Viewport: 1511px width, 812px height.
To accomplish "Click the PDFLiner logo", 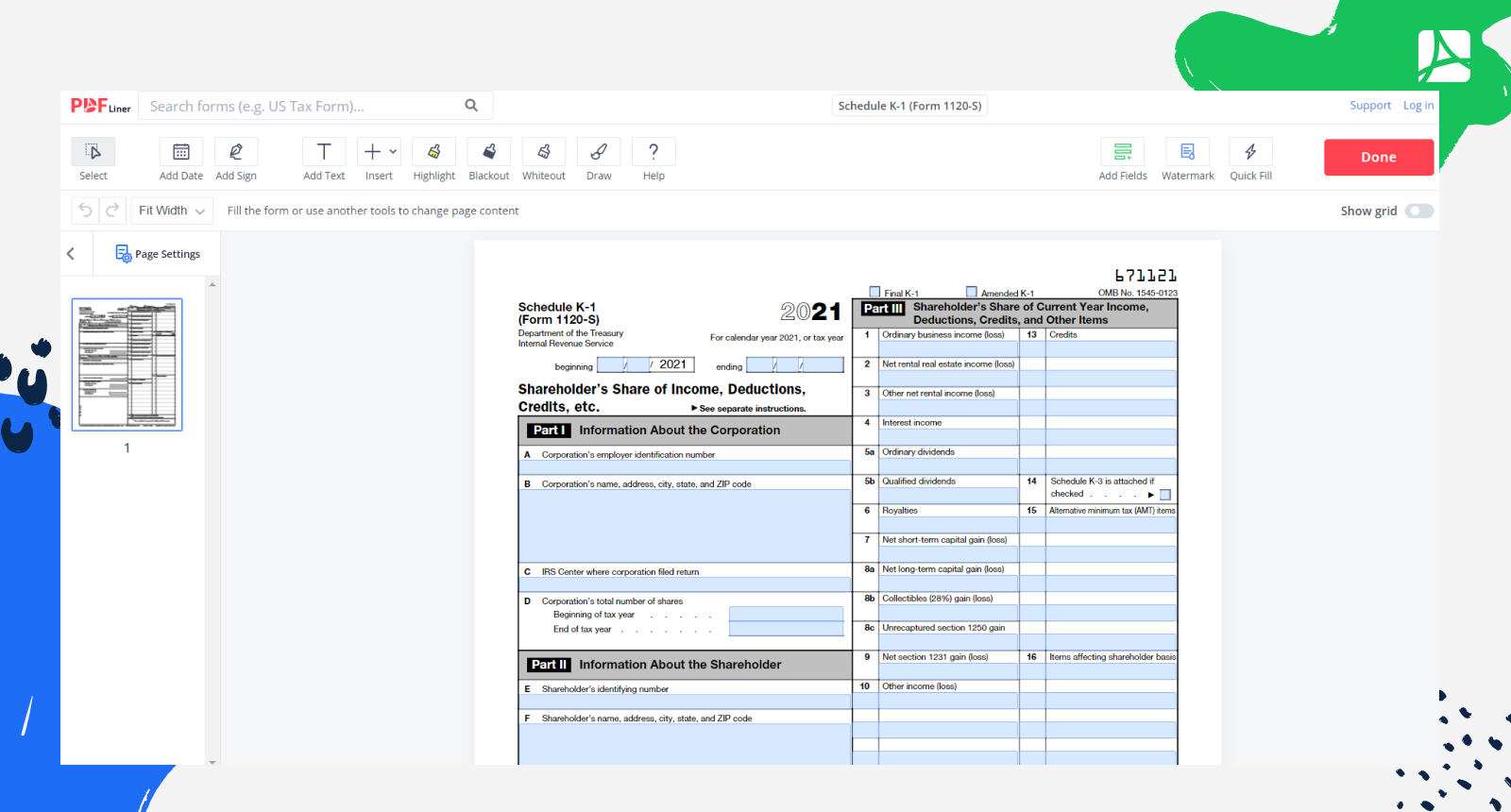I will [x=100, y=106].
